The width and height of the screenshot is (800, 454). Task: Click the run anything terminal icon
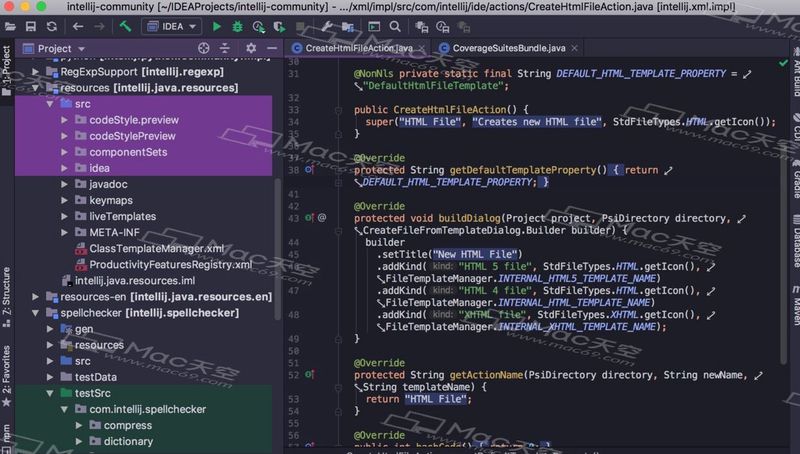(x=374, y=27)
